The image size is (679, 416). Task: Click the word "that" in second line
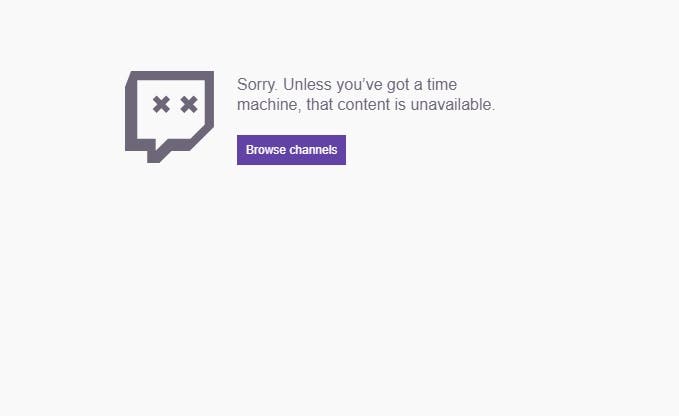point(320,105)
